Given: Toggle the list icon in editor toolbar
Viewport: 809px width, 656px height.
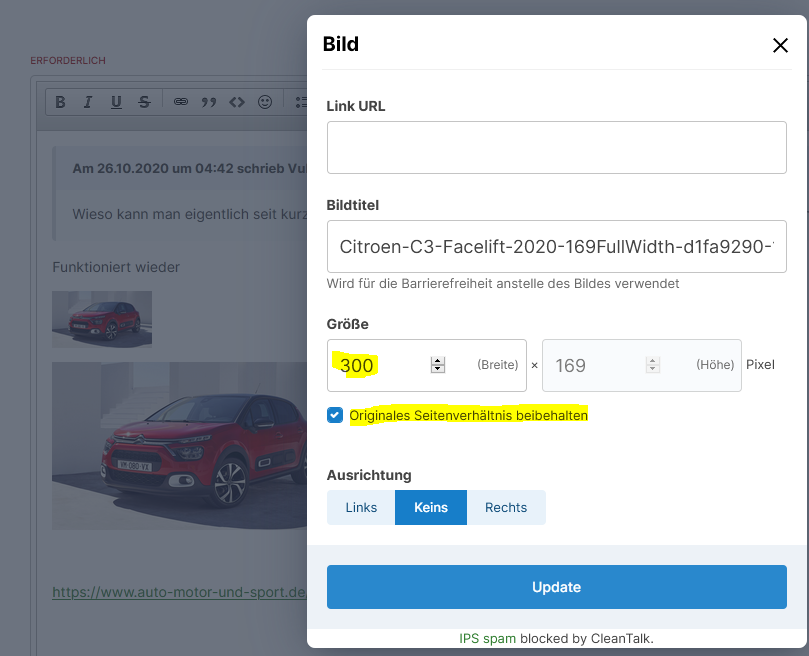Looking at the screenshot, I should 301,102.
